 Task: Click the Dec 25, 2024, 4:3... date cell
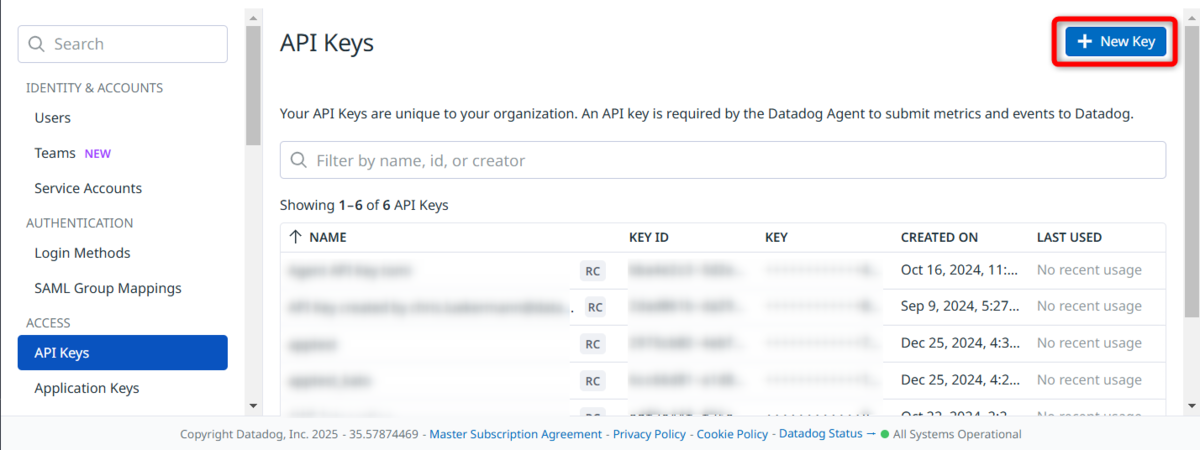pyautogui.click(x=959, y=343)
